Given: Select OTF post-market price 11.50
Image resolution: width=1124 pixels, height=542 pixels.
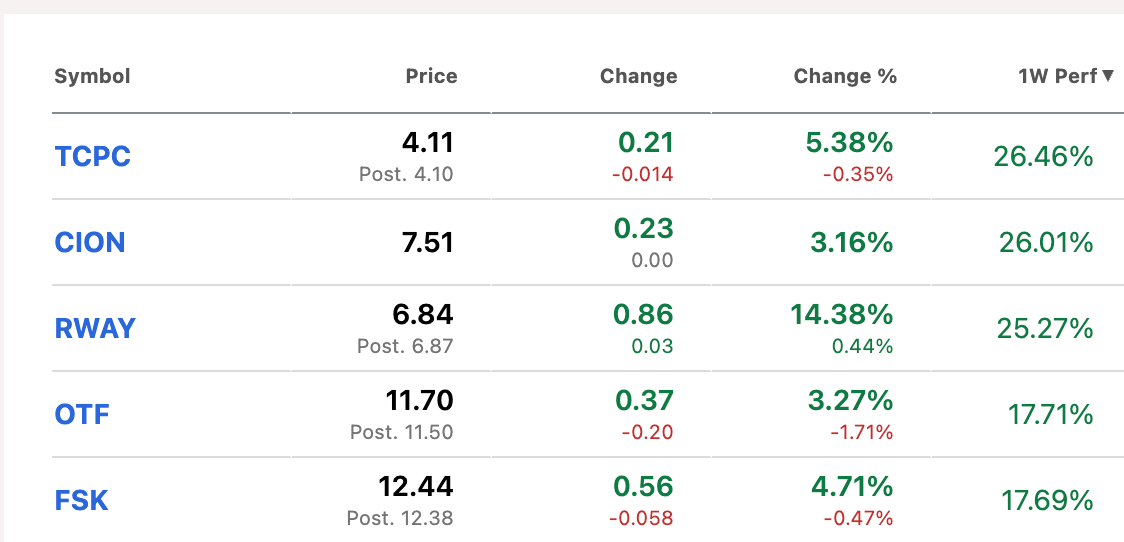Looking at the screenshot, I should tap(401, 432).
